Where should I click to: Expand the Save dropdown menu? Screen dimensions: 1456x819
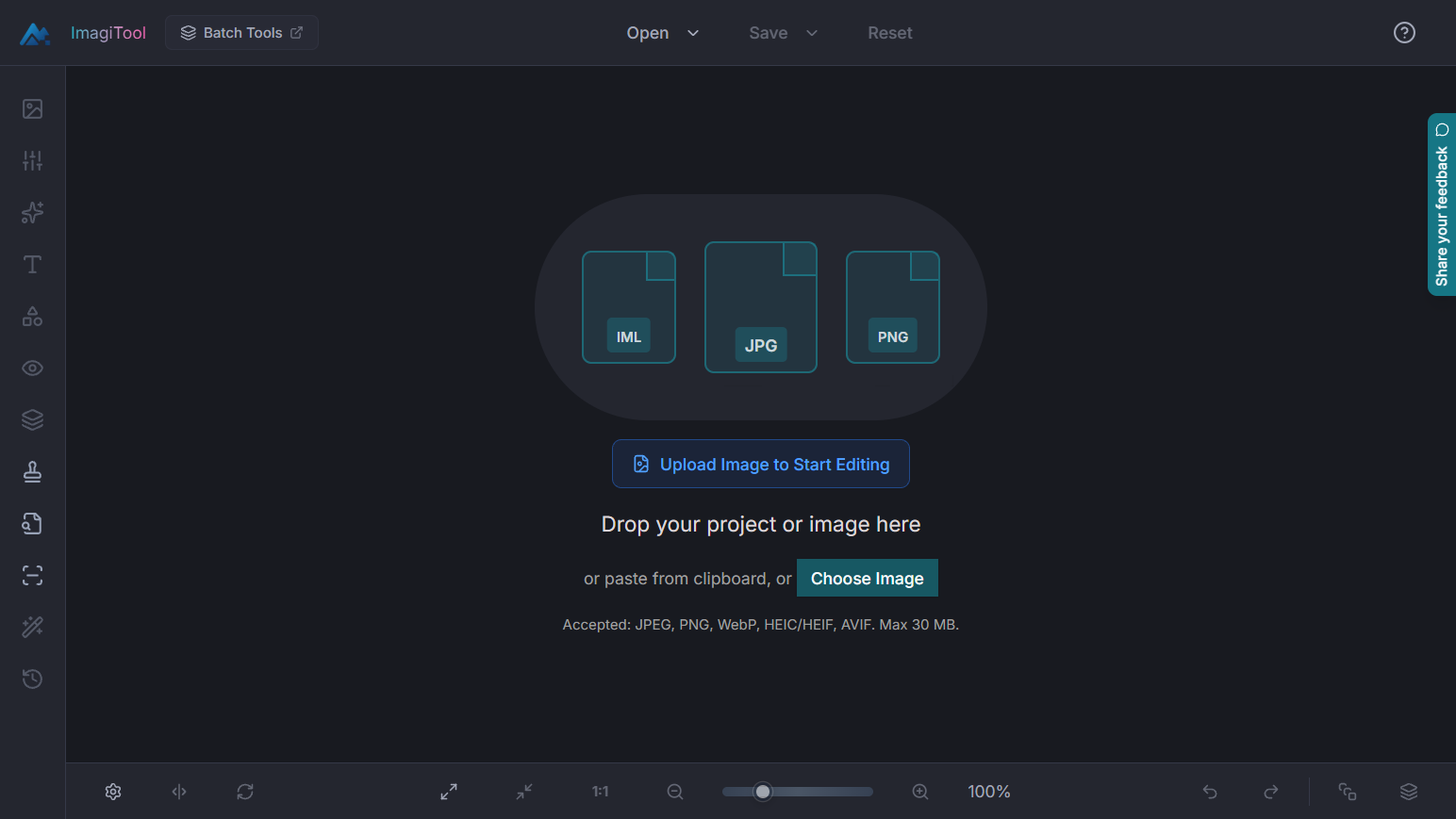coord(783,33)
